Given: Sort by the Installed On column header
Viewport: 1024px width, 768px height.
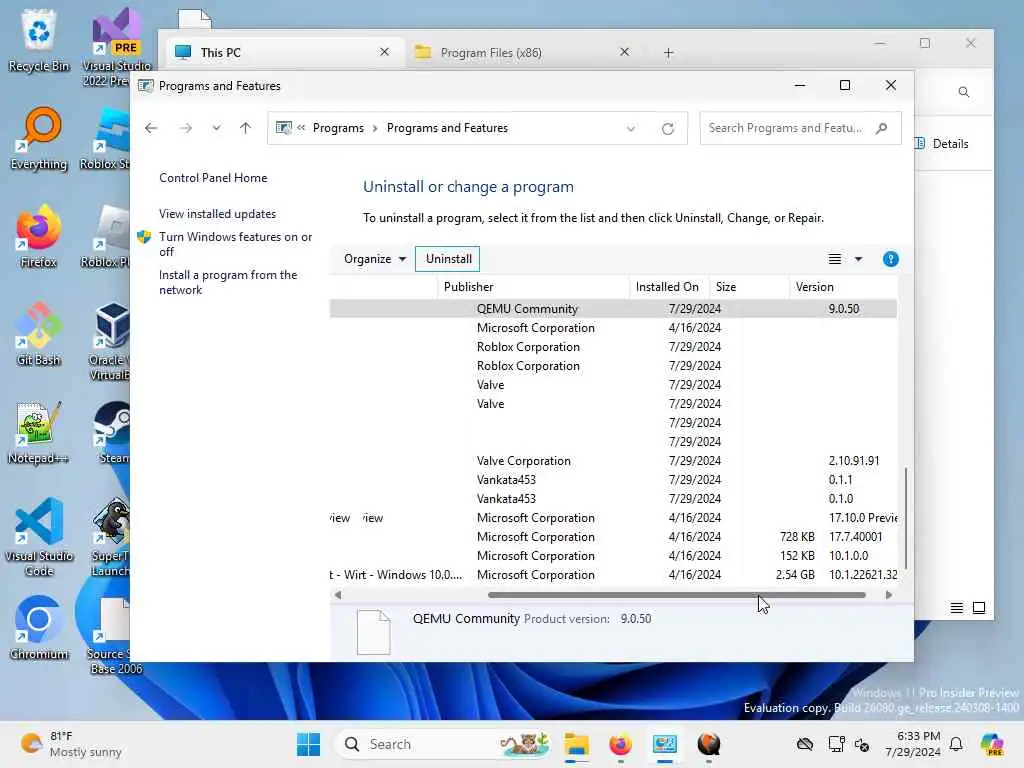Looking at the screenshot, I should coord(669,287).
